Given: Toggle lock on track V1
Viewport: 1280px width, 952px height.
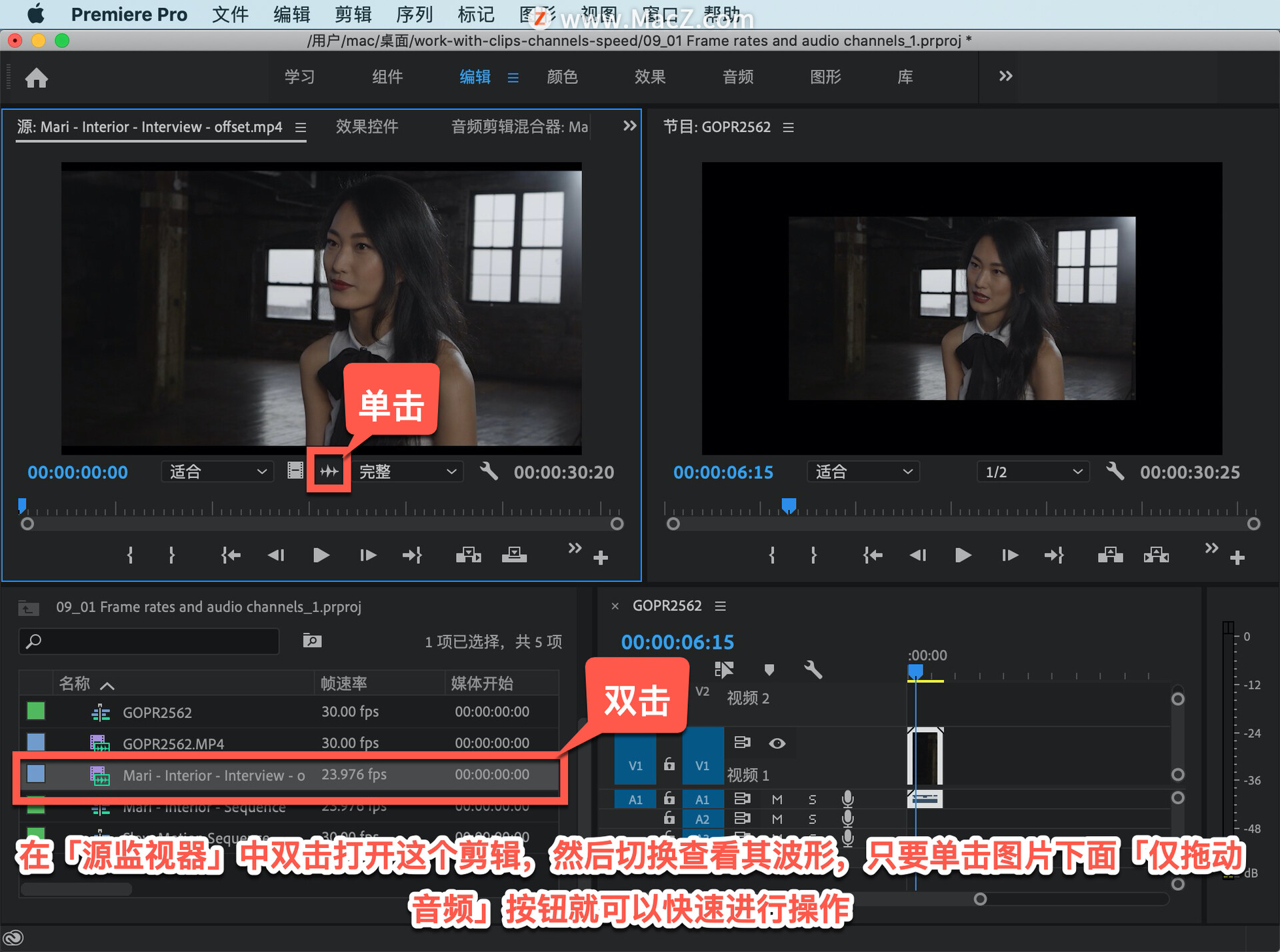Looking at the screenshot, I should click(669, 765).
